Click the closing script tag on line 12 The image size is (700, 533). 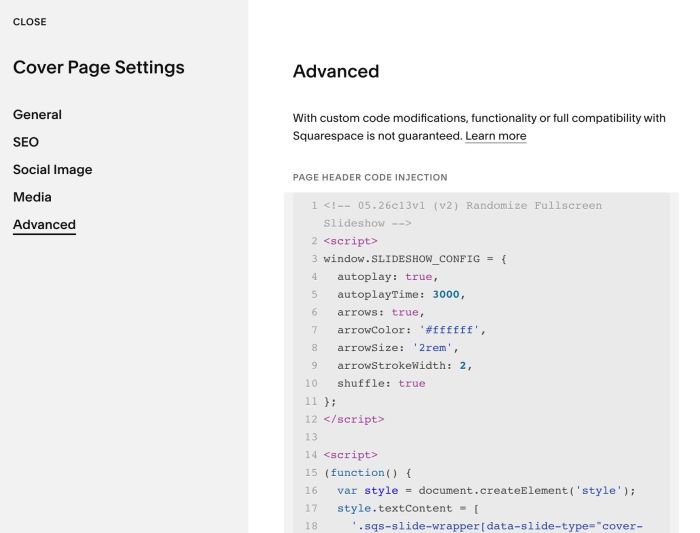354,419
